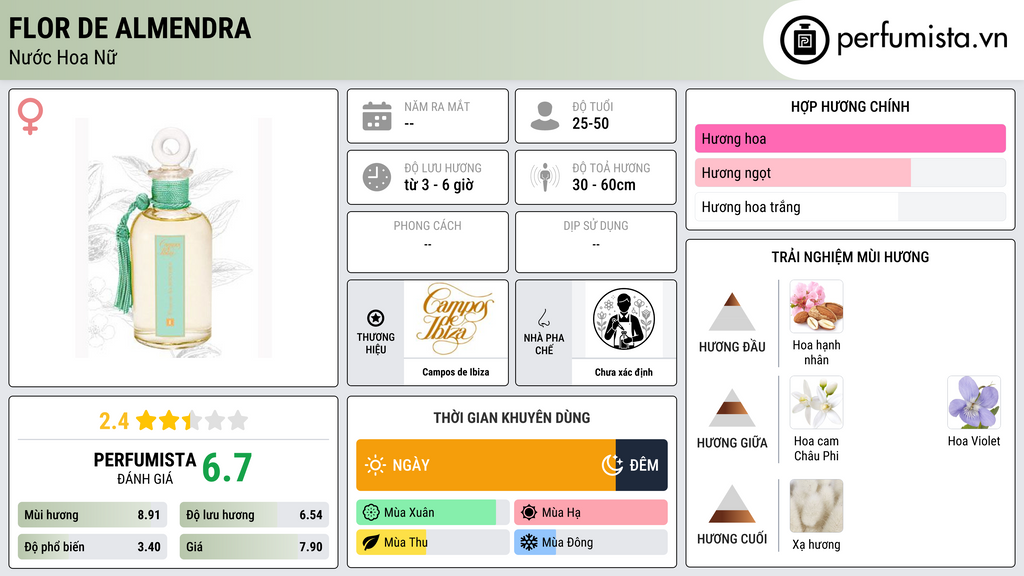Click the green 6.7 Perfumista score
The width and height of the screenshot is (1024, 576).
click(x=227, y=468)
